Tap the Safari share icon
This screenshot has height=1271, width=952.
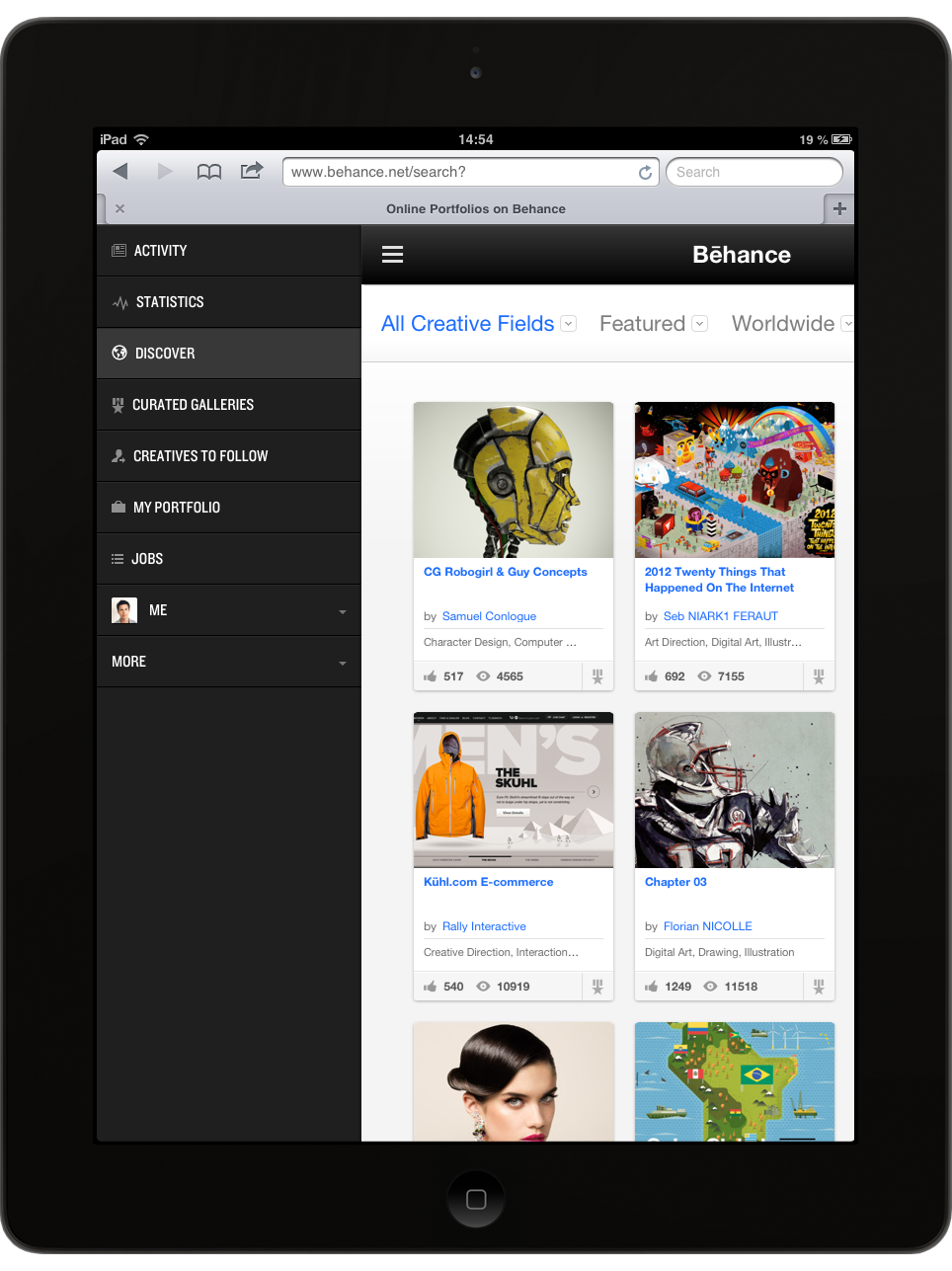(252, 171)
